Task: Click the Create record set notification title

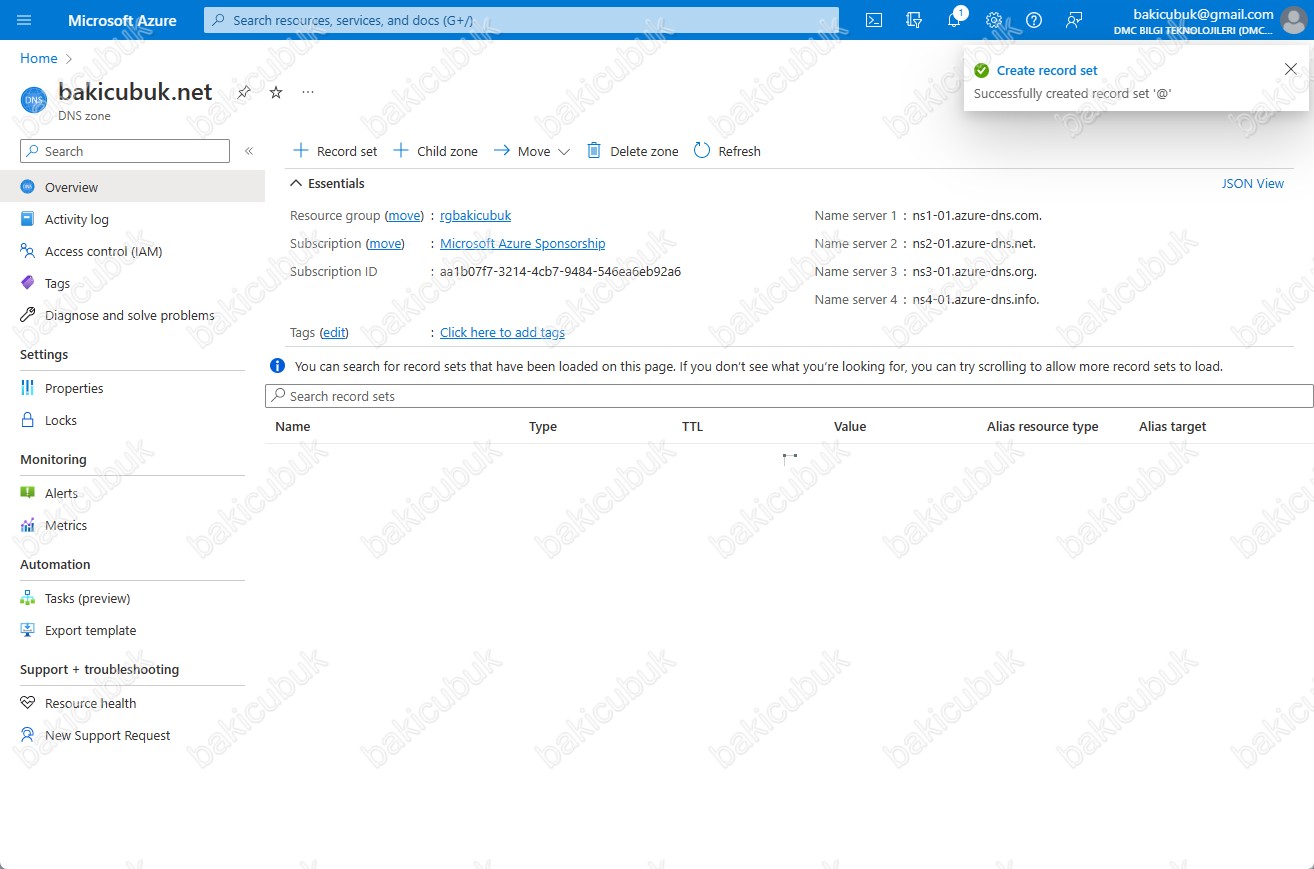Action: point(1047,70)
